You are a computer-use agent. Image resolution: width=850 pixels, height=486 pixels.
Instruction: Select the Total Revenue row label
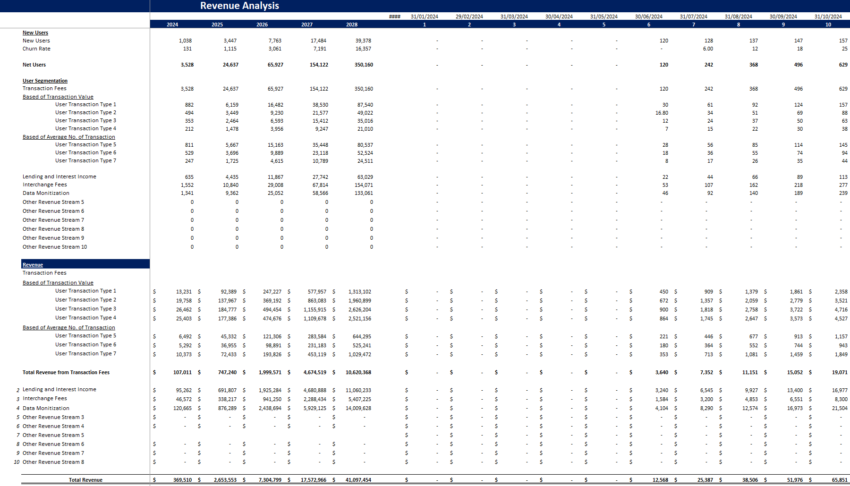[86, 480]
